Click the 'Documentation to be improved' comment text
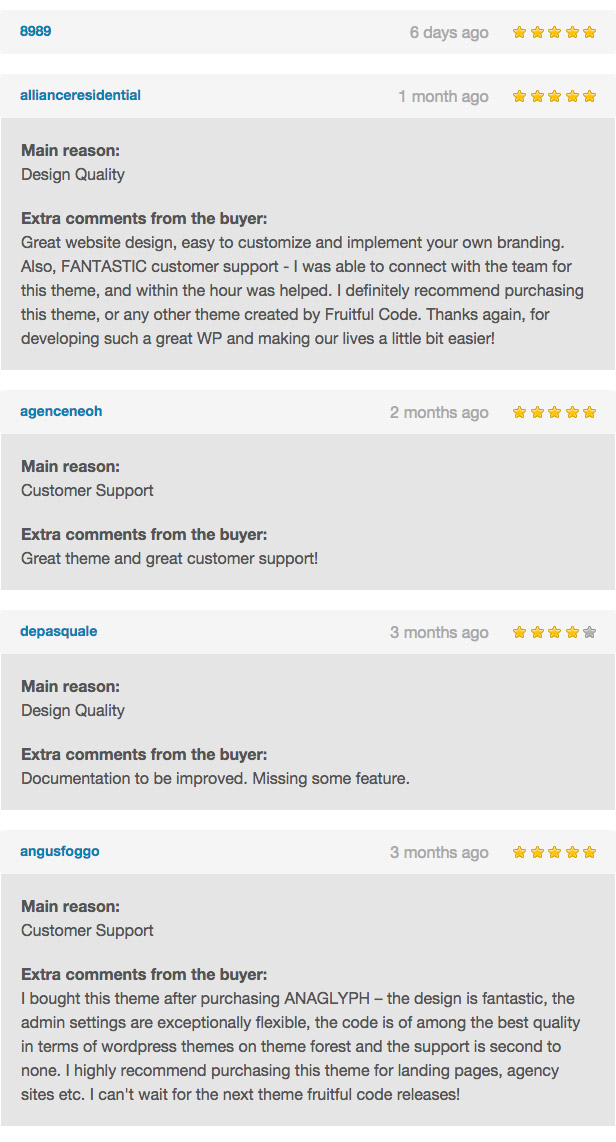This screenshot has width=616, height=1142. coord(216,779)
